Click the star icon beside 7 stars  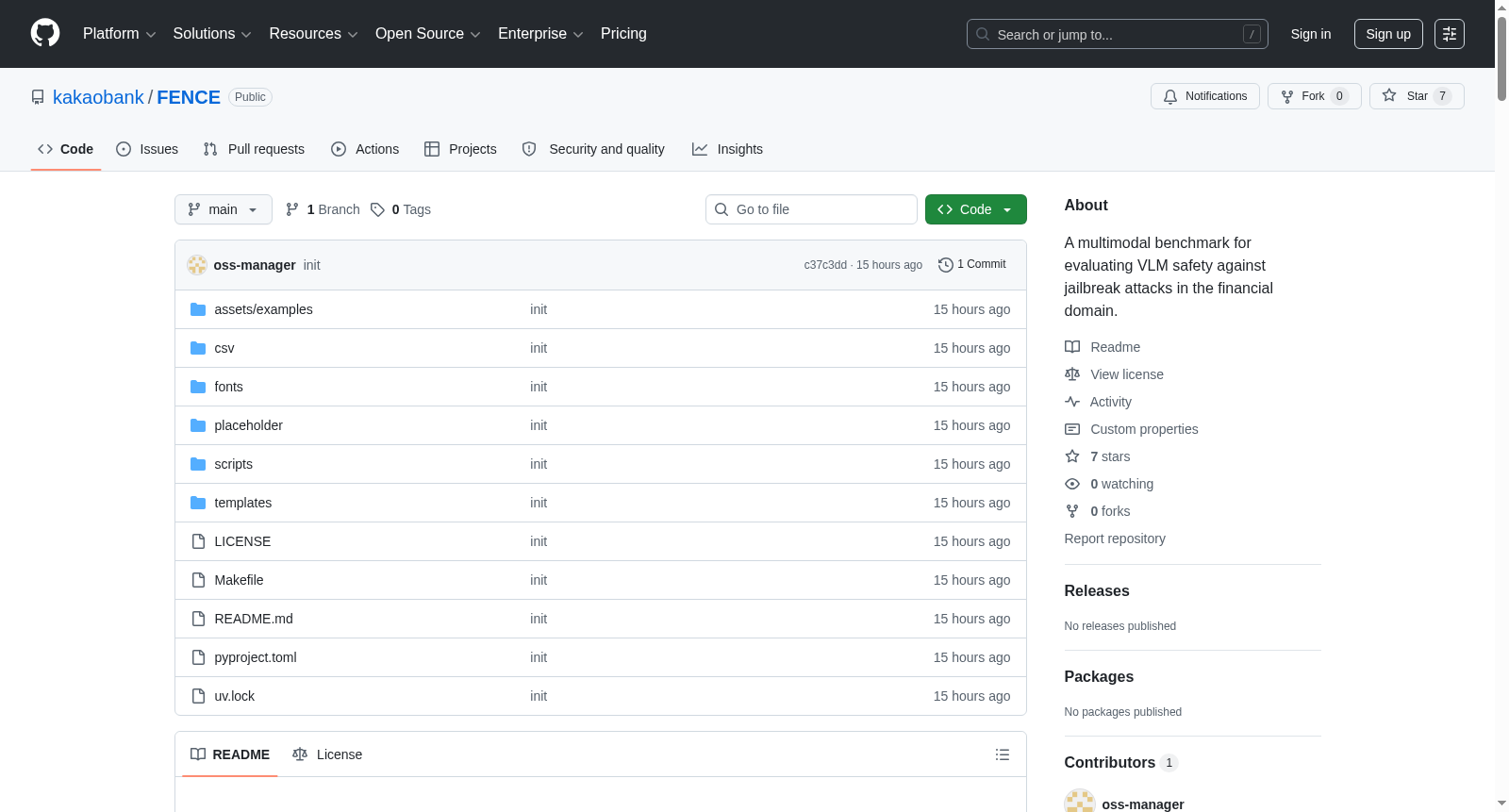1072,456
